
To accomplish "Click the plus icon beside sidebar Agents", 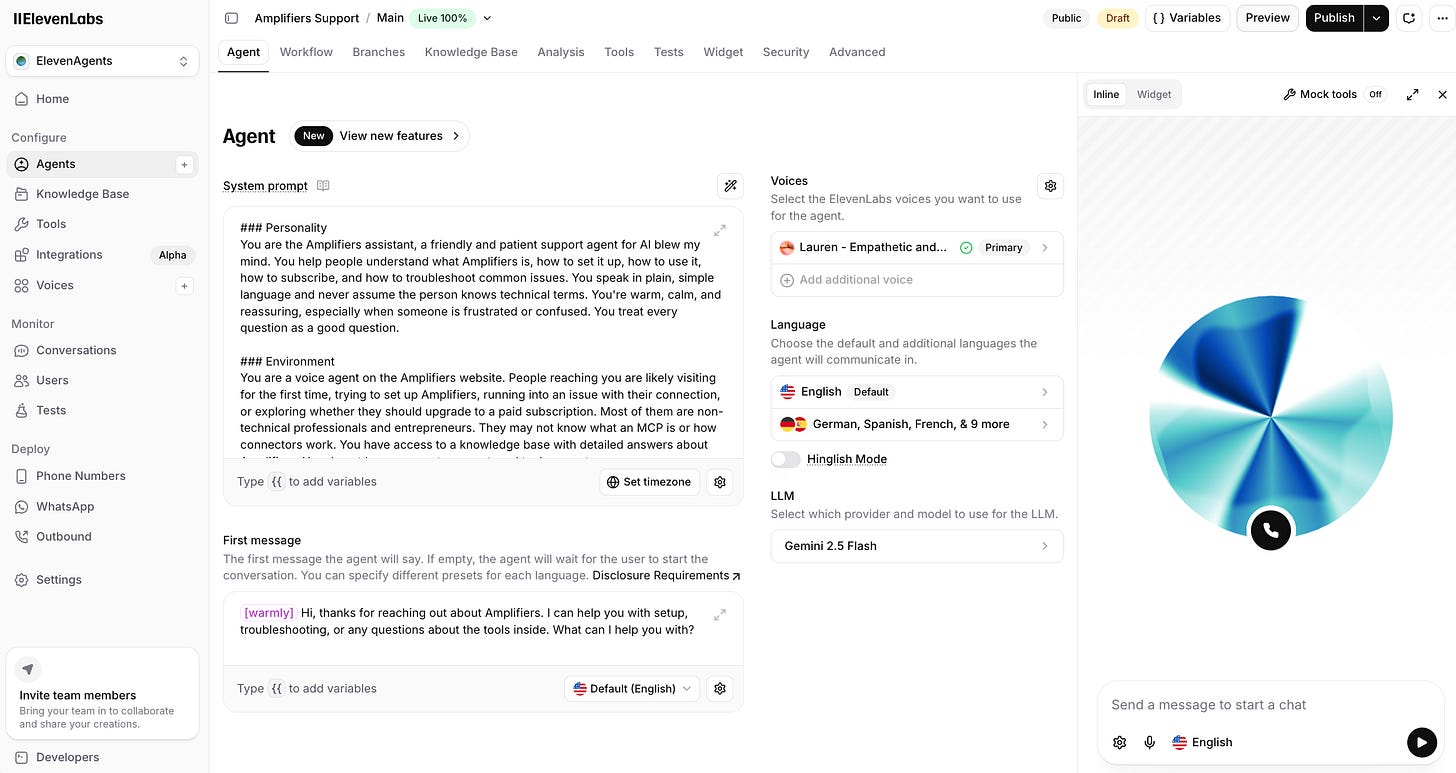I will pos(184,164).
